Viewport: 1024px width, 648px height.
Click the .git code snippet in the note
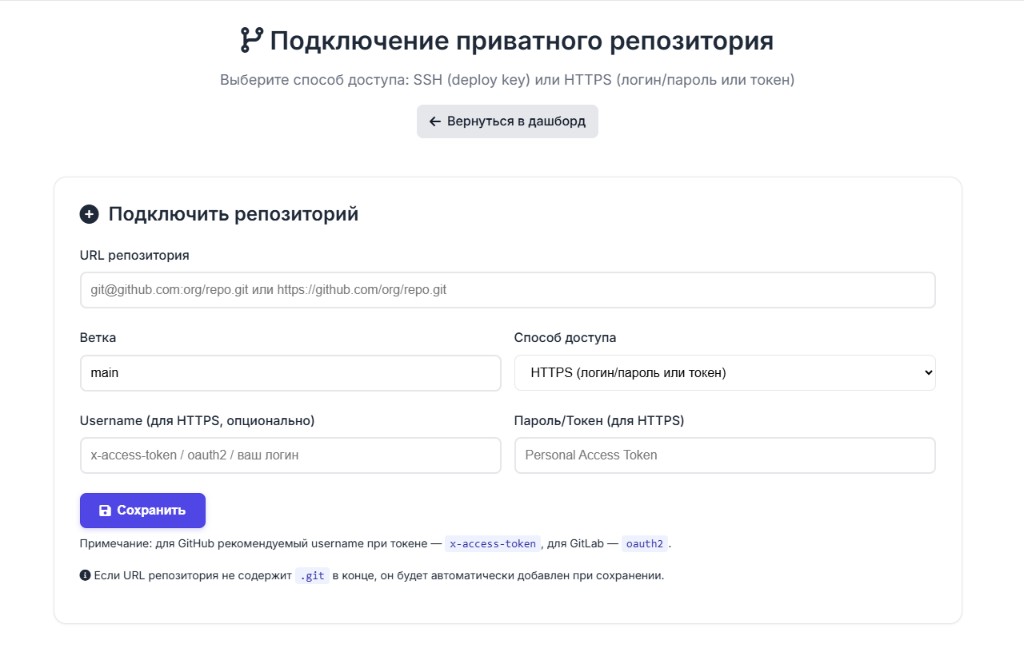coord(312,575)
